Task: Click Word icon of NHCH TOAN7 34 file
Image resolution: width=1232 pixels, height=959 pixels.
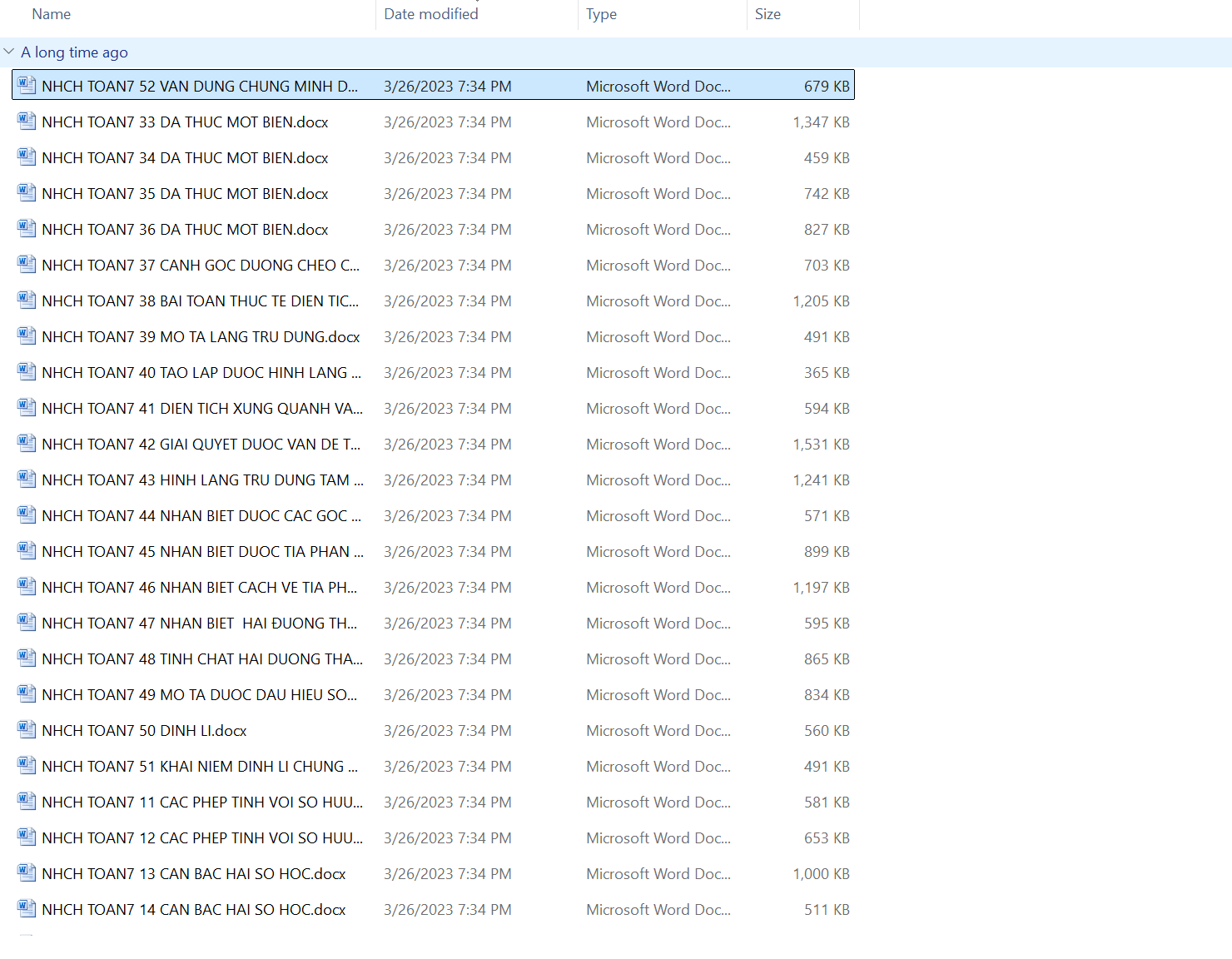Action: tap(27, 157)
